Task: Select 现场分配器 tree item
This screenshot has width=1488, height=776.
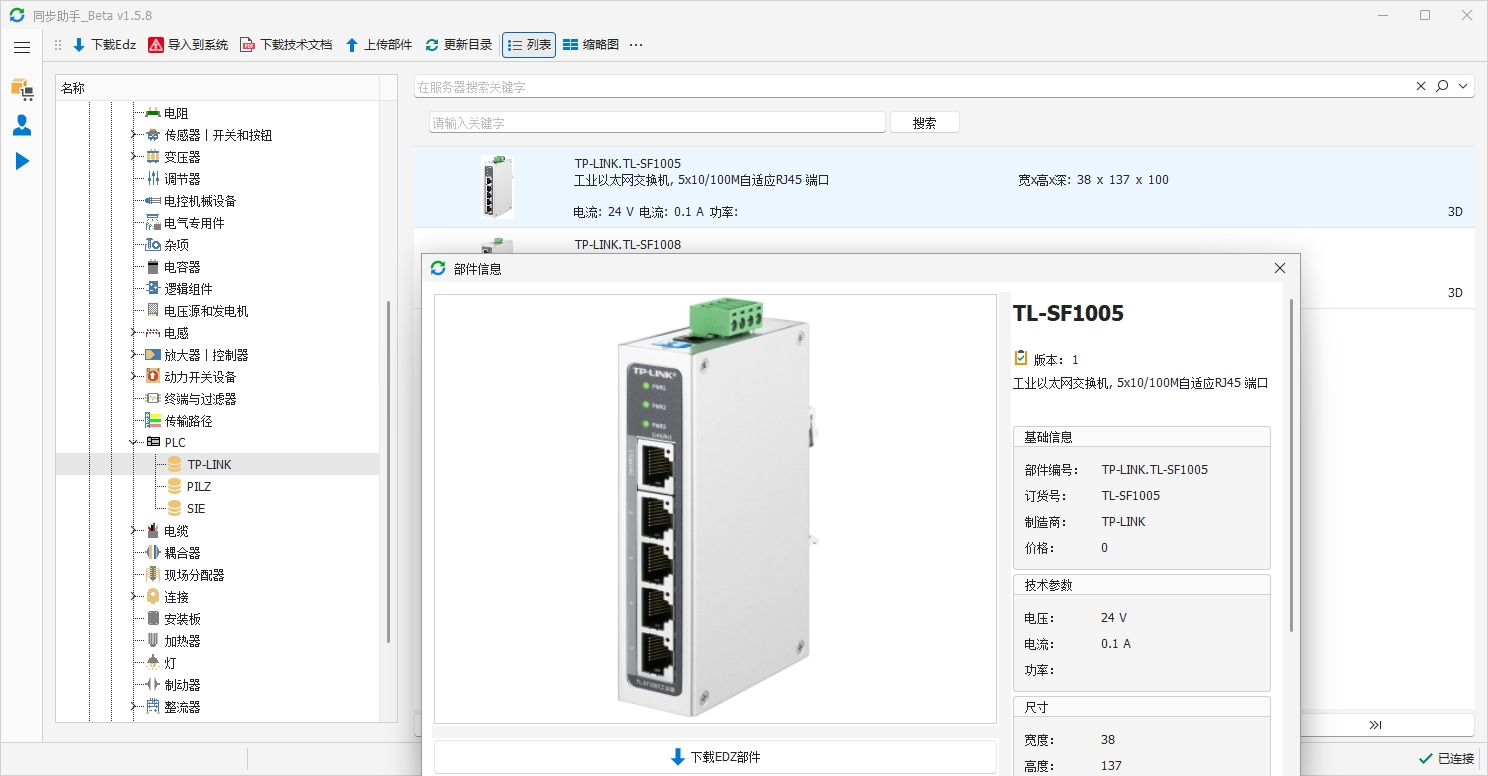Action: pyautogui.click(x=194, y=575)
